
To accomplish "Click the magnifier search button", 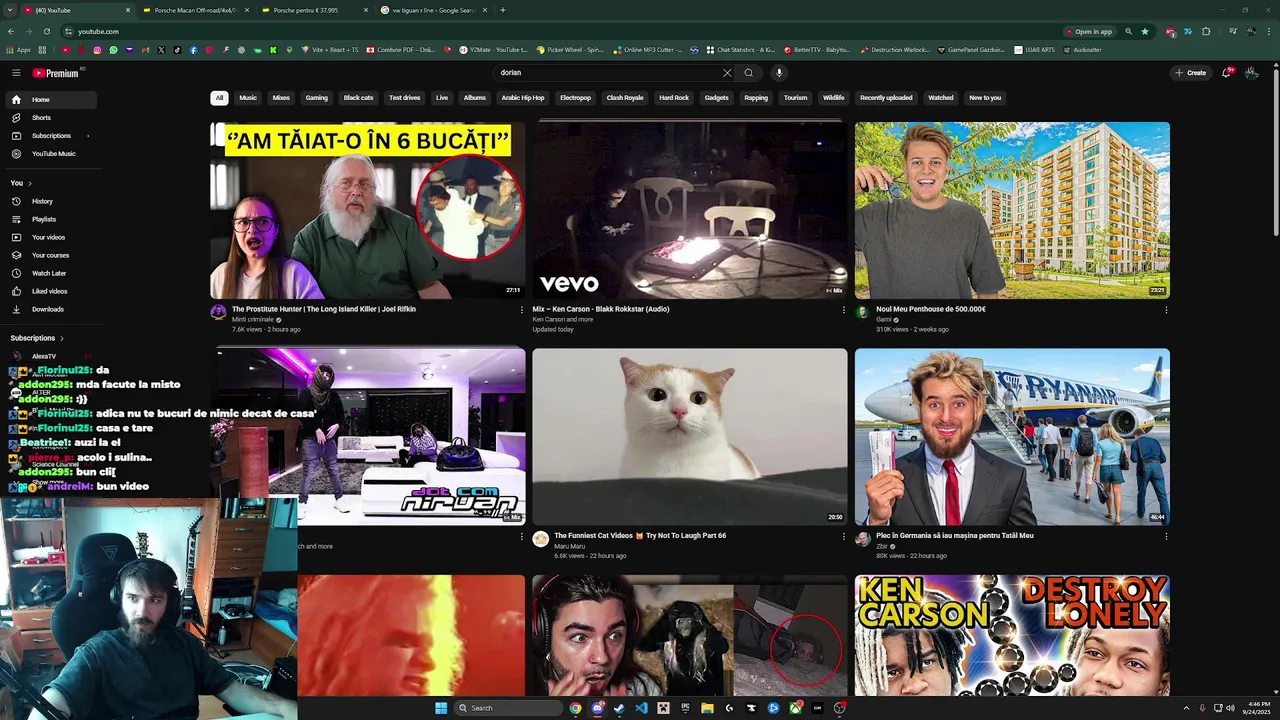I will [x=748, y=73].
